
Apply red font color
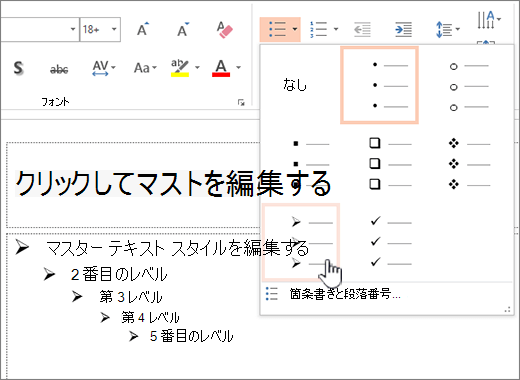click(221, 68)
